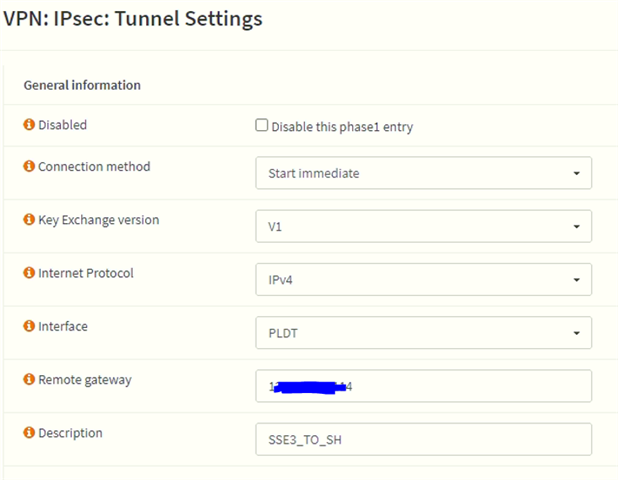Click the info icon beside Interface

29,326
